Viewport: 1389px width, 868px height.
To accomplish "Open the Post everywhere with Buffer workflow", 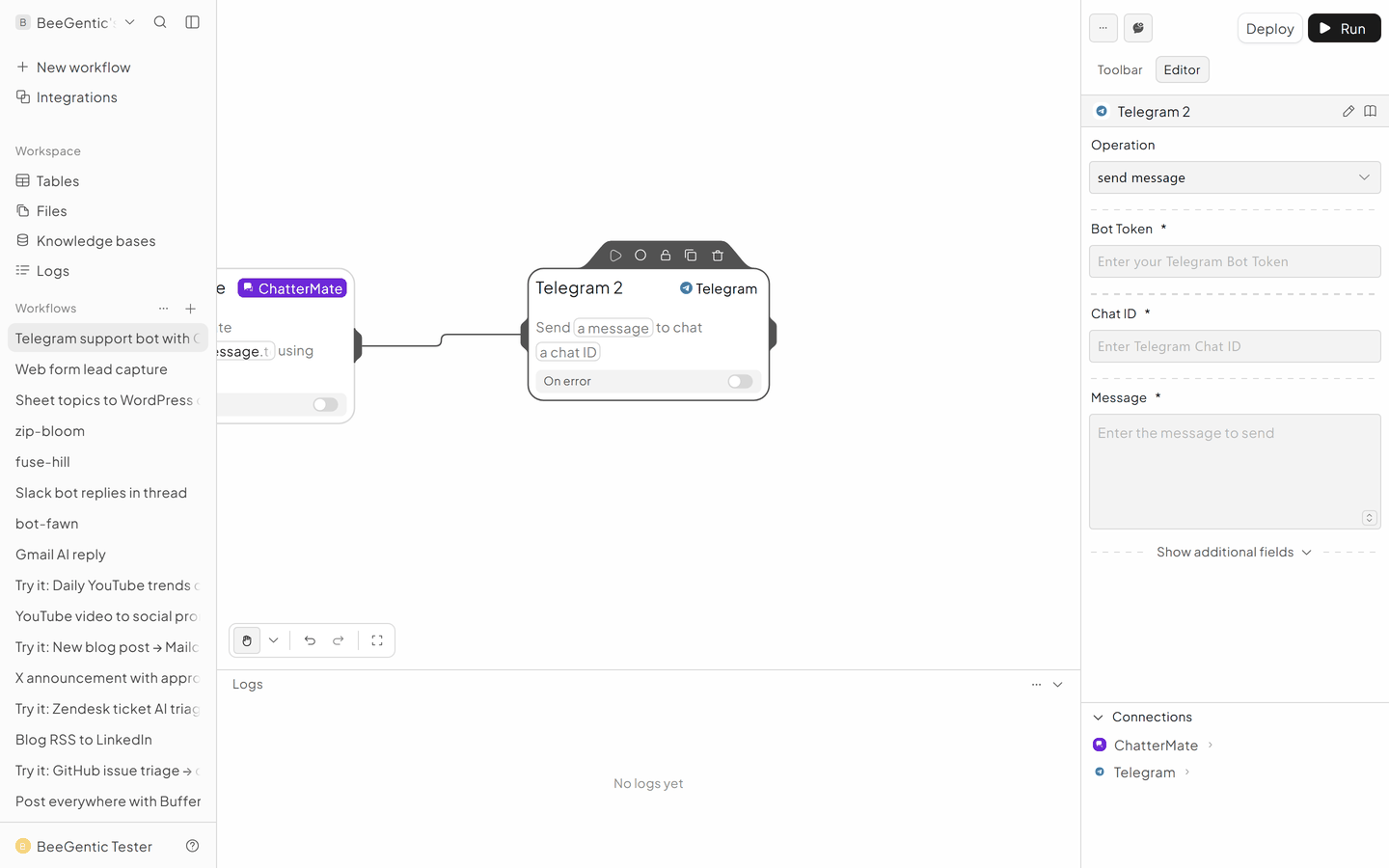I will (108, 801).
